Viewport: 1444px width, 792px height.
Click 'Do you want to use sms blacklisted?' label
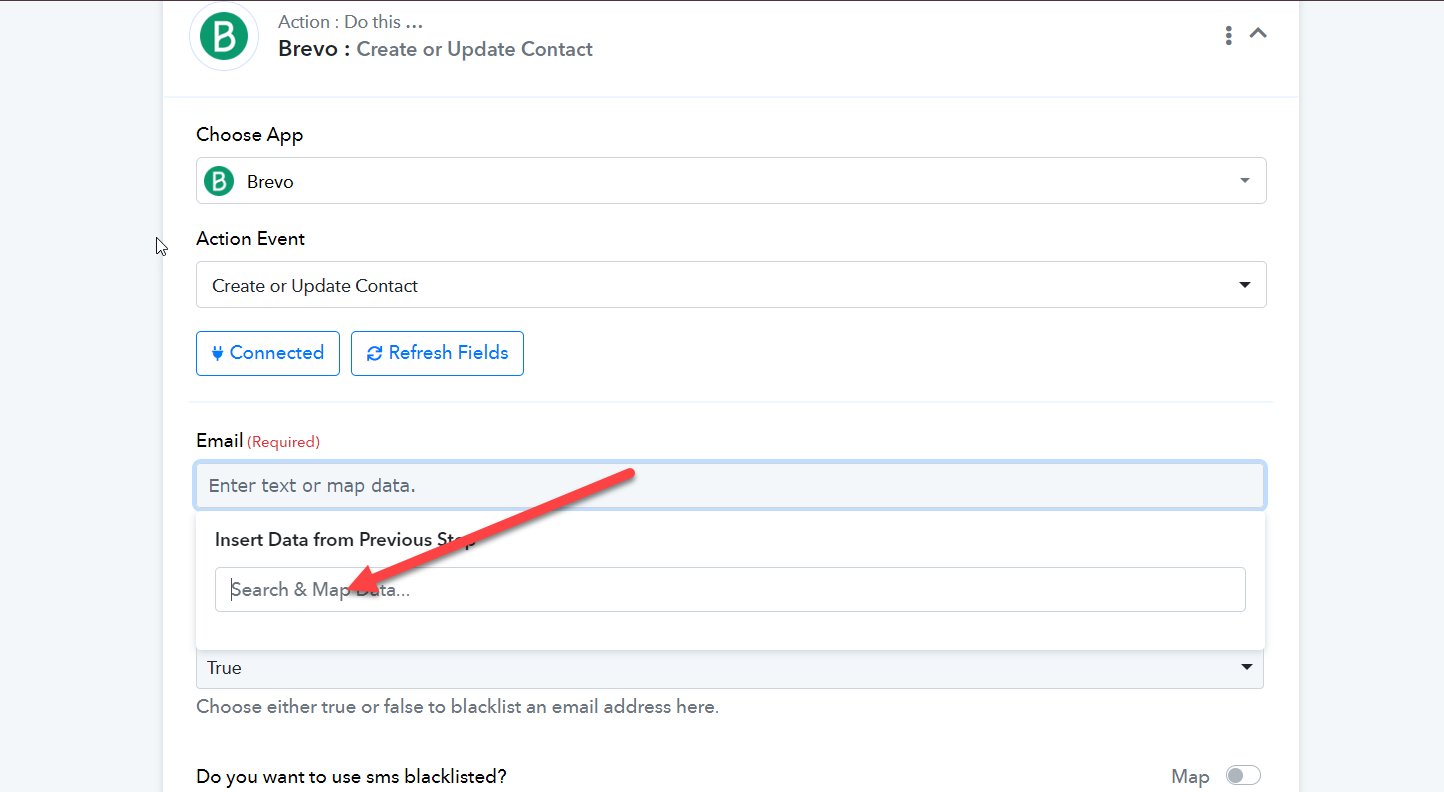351,776
